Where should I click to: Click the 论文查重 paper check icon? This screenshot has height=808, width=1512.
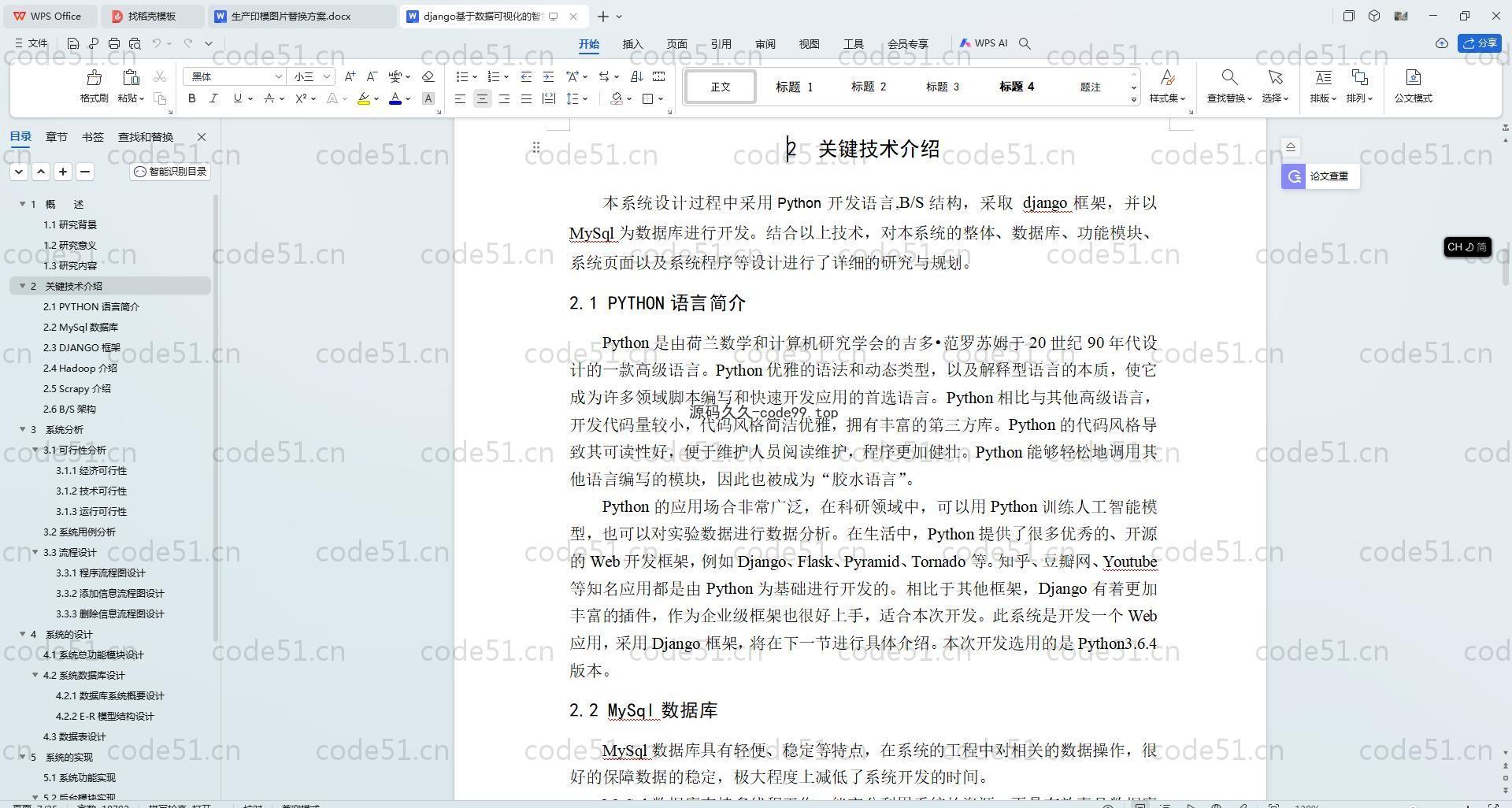[1294, 176]
